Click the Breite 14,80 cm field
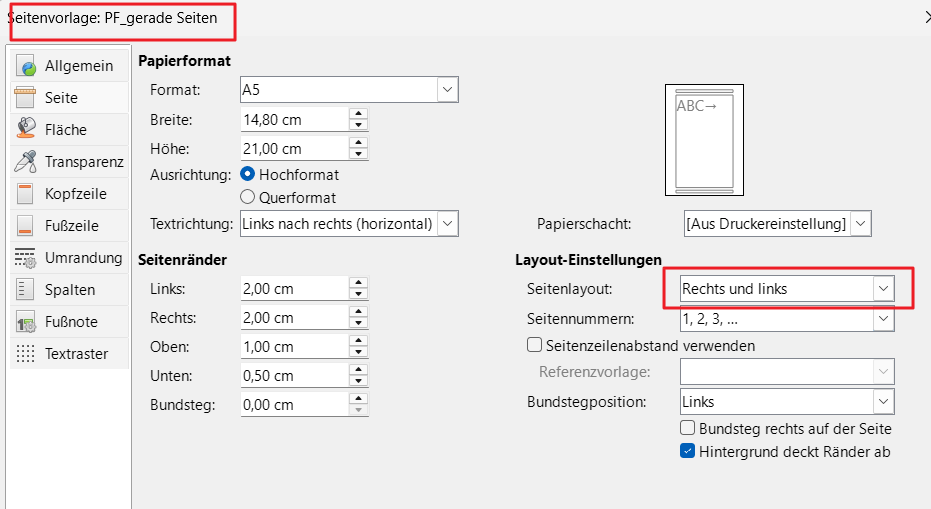Image resolution: width=931 pixels, height=509 pixels. (x=294, y=119)
